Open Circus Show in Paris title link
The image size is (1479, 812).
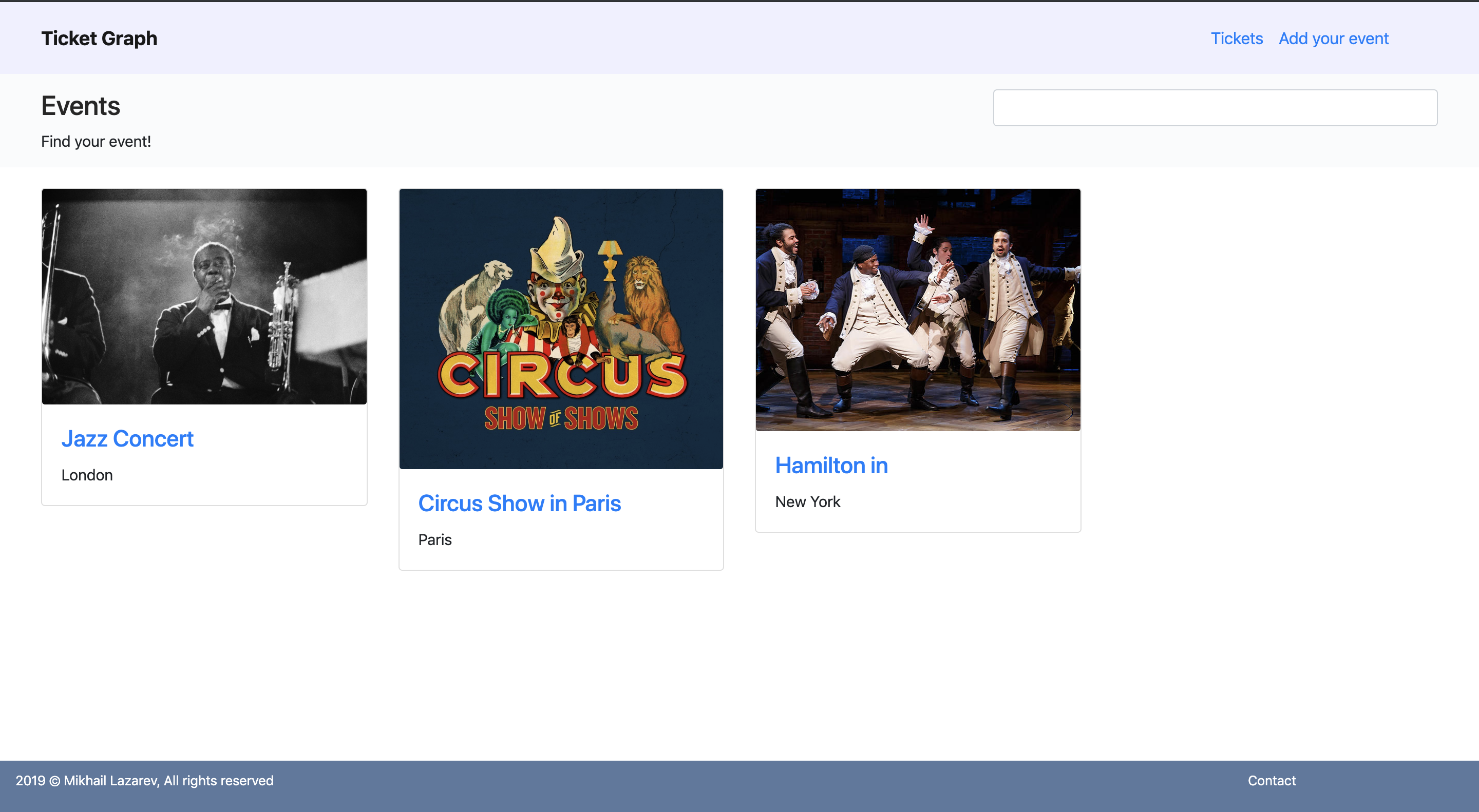519,504
